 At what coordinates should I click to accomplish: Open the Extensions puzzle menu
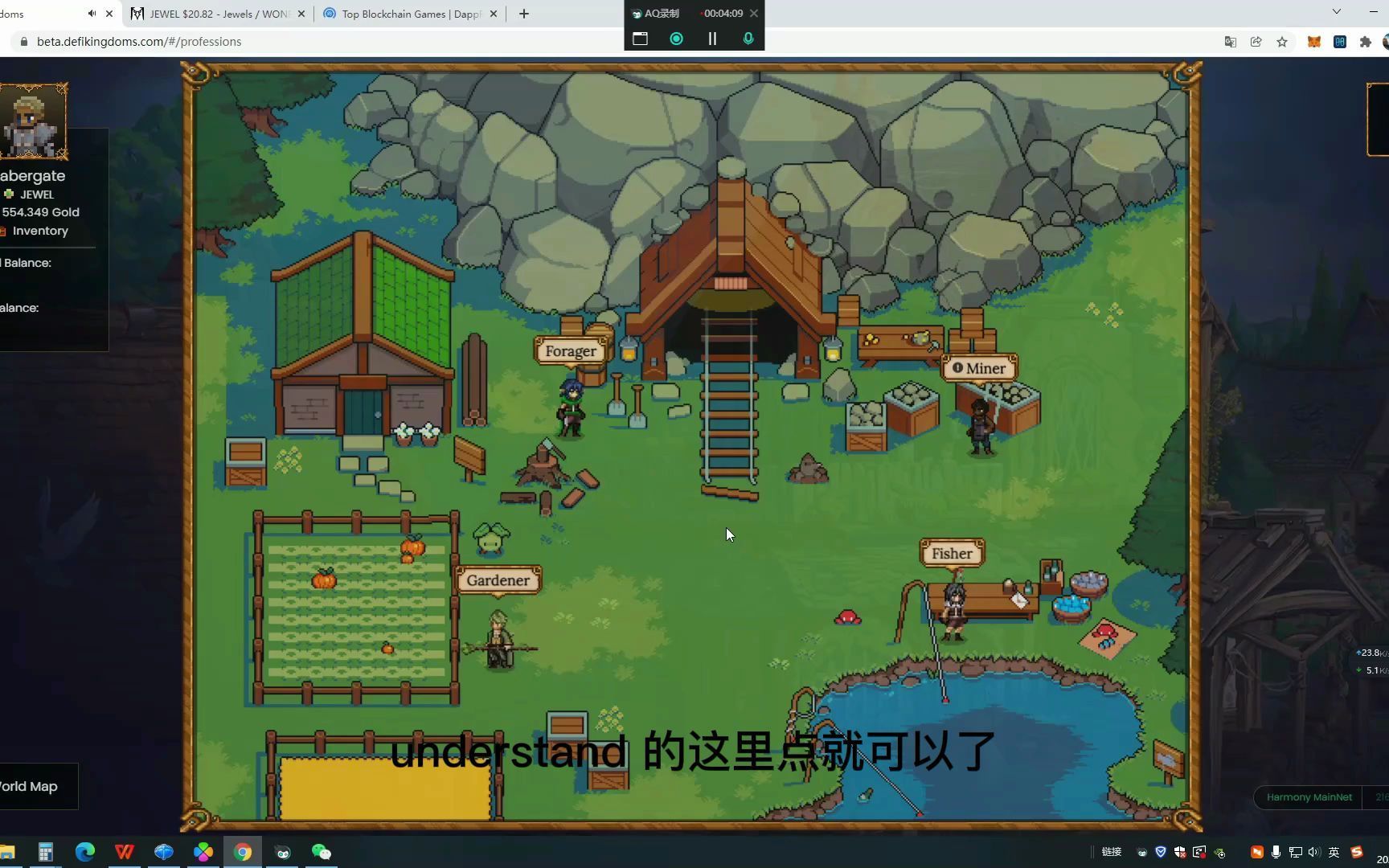coord(1366,42)
